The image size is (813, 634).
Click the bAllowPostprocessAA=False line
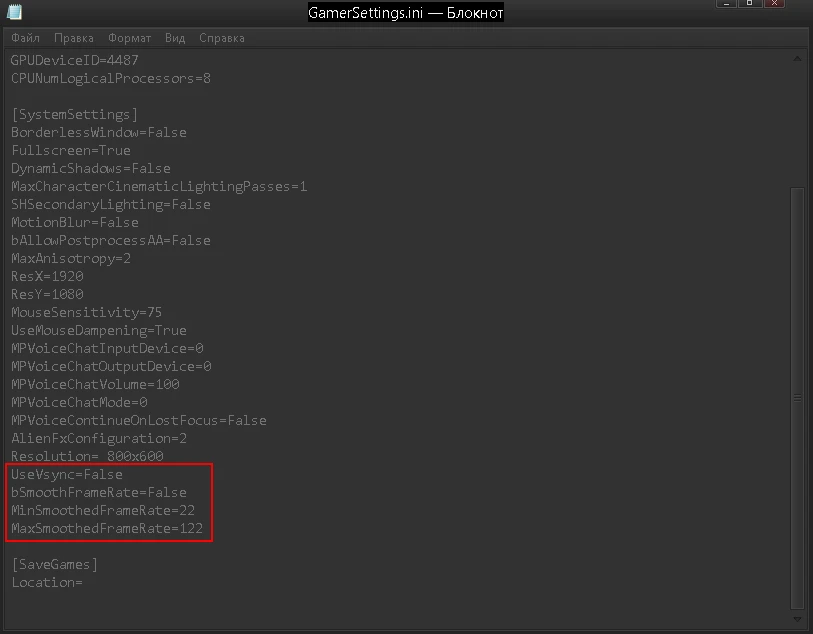tap(110, 240)
